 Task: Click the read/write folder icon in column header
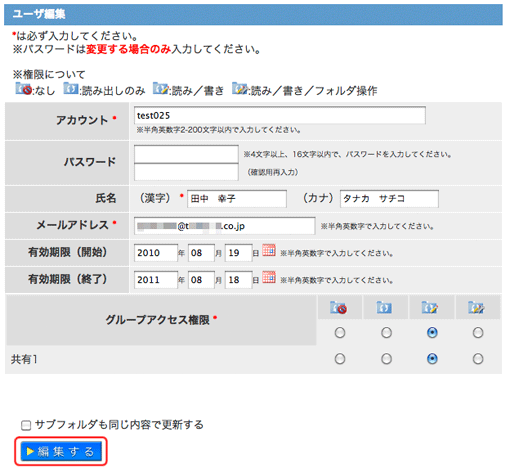point(430,307)
